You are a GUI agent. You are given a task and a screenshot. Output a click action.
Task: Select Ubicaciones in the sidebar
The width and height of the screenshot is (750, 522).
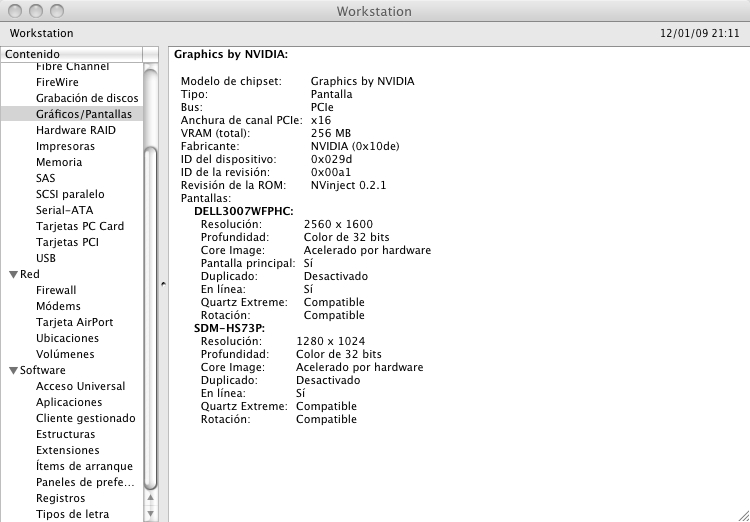[x=67, y=338]
